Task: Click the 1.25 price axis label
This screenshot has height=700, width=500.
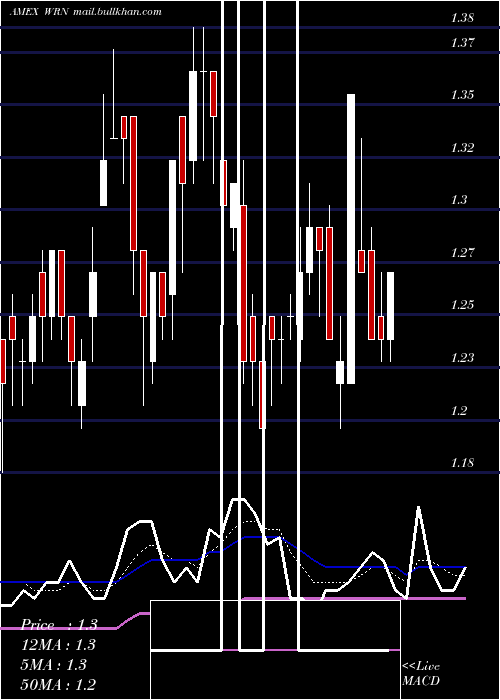Action: click(x=462, y=305)
